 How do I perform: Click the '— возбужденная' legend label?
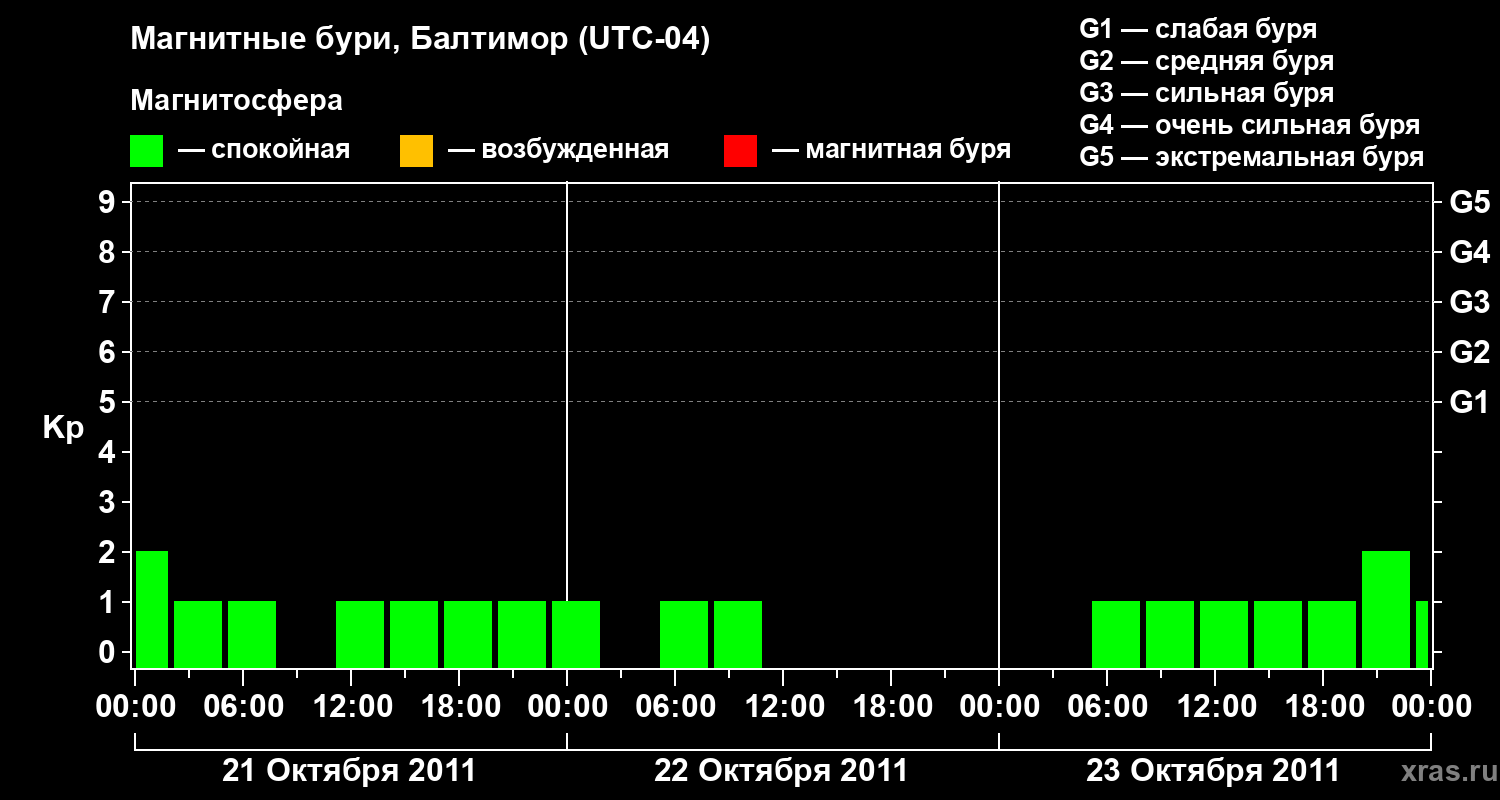point(558,151)
